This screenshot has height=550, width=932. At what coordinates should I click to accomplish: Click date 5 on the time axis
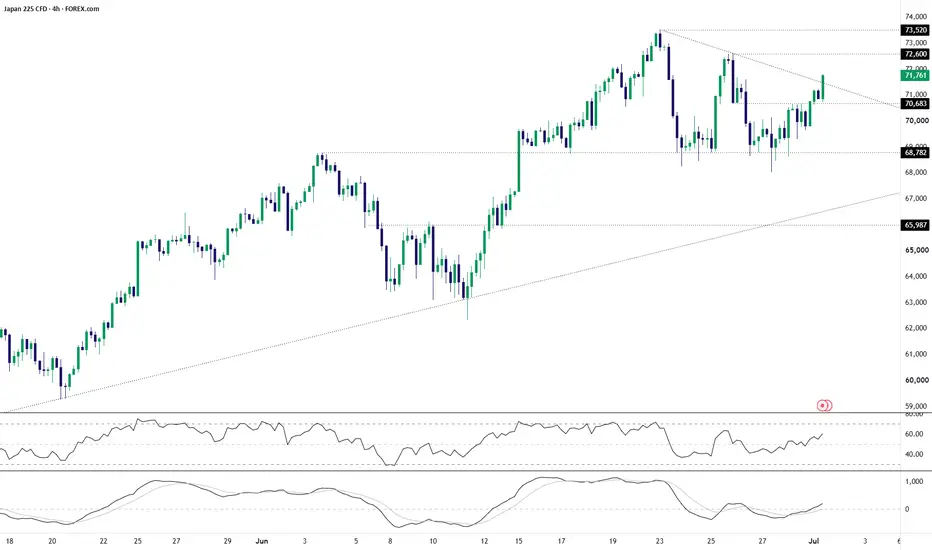tap(356, 541)
